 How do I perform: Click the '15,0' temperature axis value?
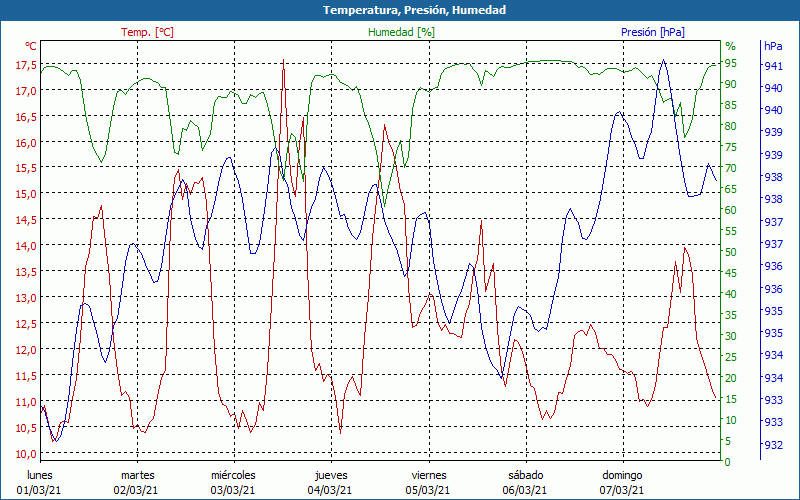pos(26,194)
